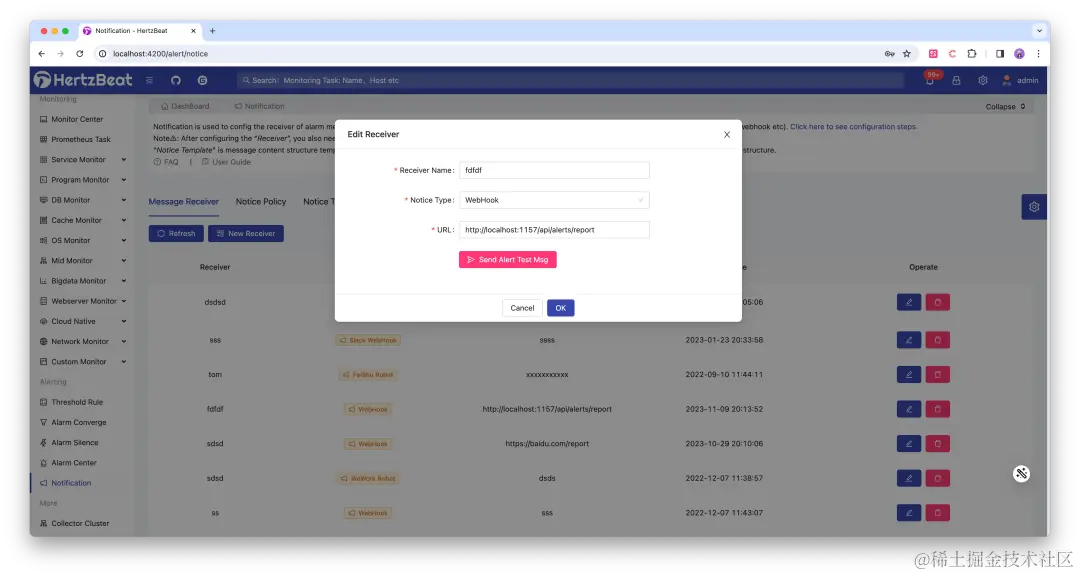Click the Refresh button
This screenshot has height=576, width=1080.
[x=176, y=234]
